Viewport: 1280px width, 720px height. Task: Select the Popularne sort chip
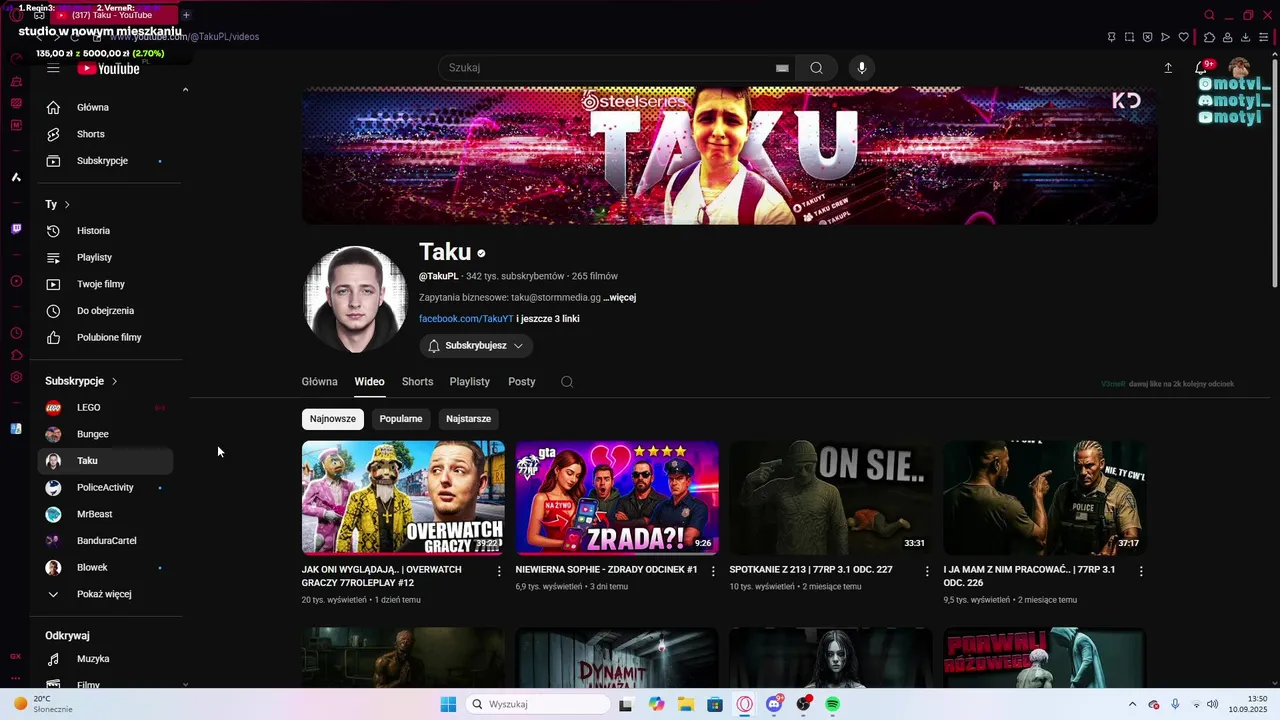point(401,419)
